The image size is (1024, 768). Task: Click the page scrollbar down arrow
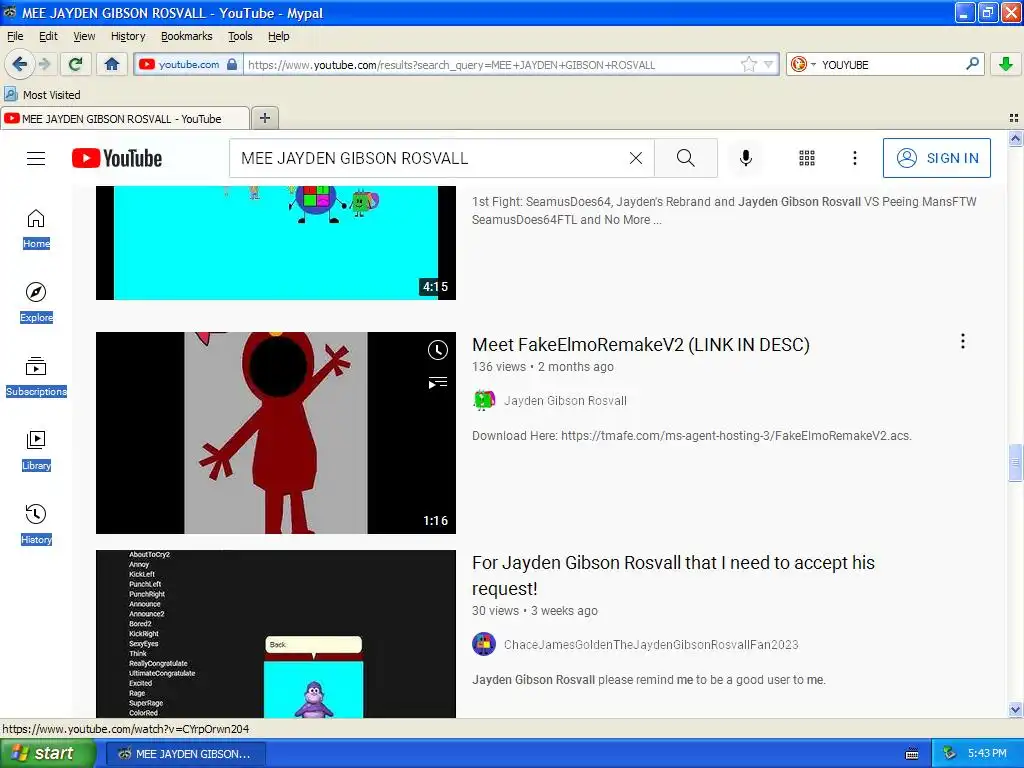[1016, 709]
